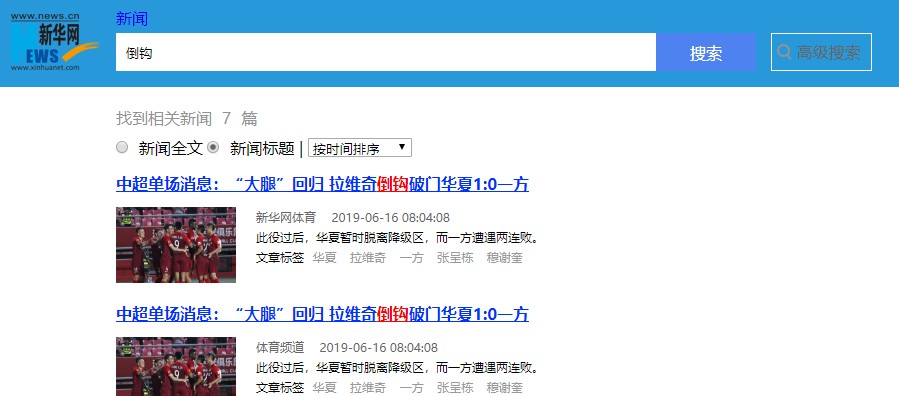Click the 穆谢奎 tag in first result

click(x=505, y=258)
